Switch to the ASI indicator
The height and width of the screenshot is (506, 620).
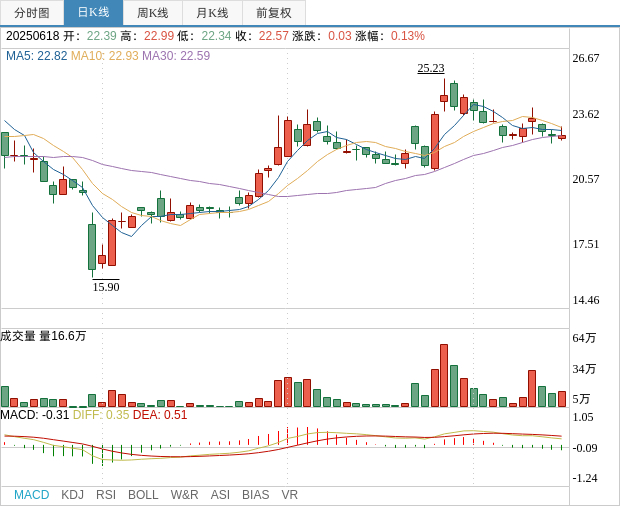(x=220, y=495)
